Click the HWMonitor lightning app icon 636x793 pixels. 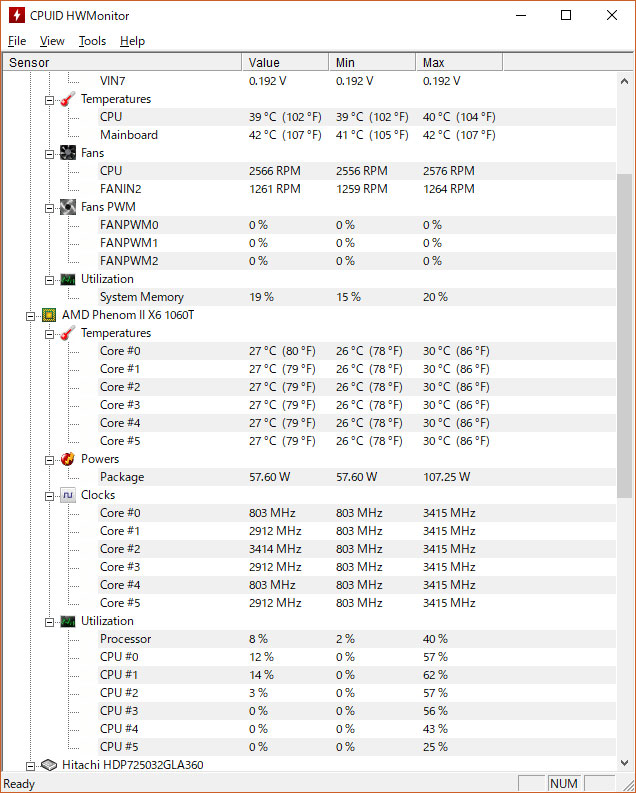[x=17, y=15]
